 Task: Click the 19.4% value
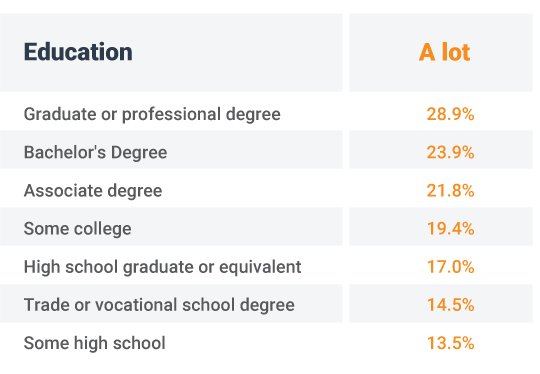click(x=450, y=229)
